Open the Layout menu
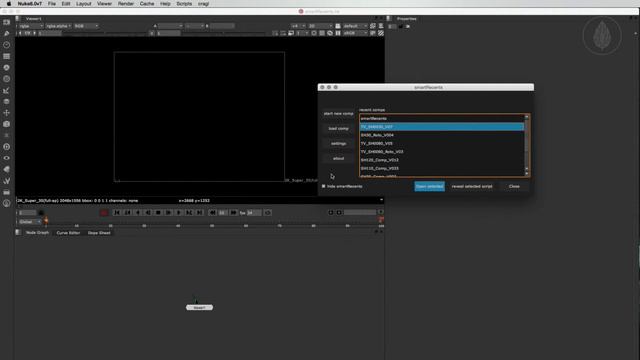640x360 pixels. (x=83, y=4)
